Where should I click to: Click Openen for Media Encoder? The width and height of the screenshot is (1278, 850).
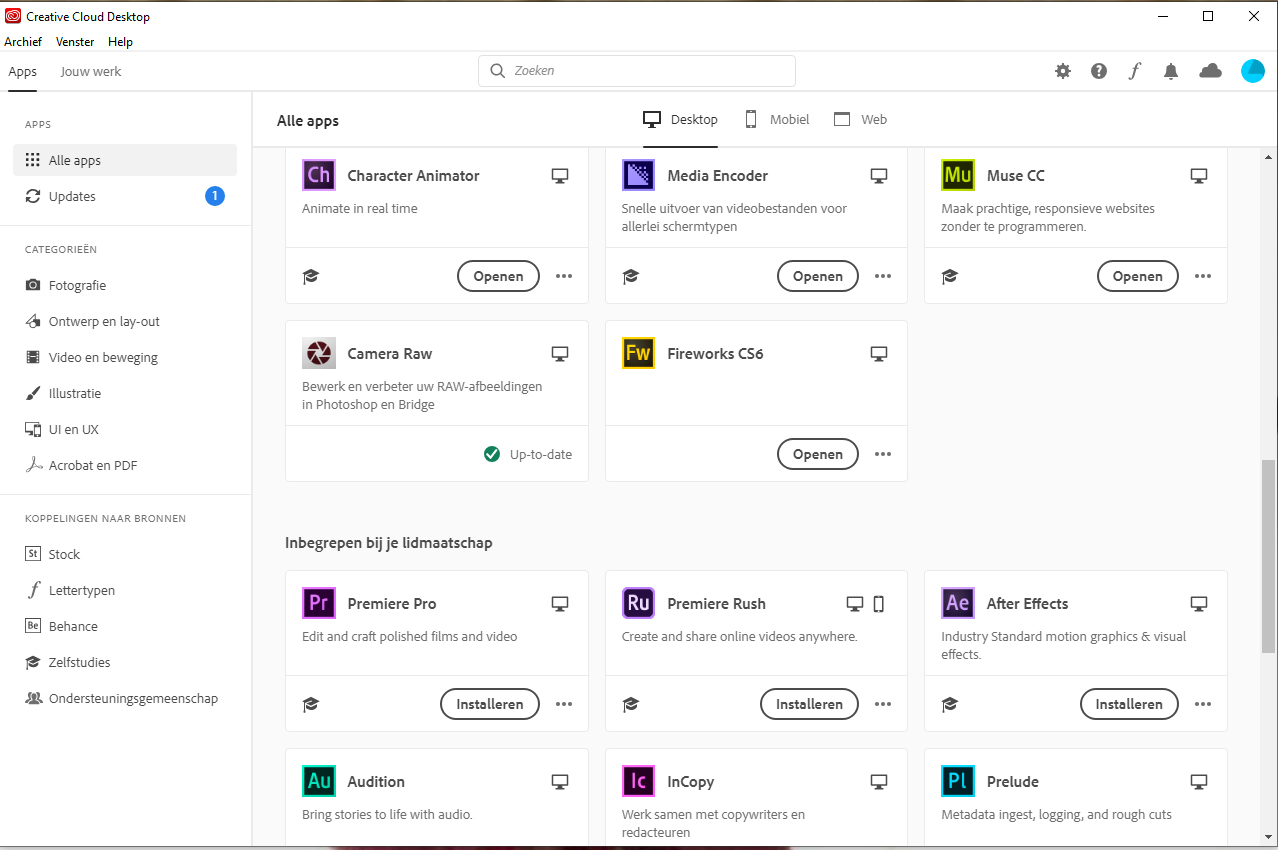click(x=818, y=276)
